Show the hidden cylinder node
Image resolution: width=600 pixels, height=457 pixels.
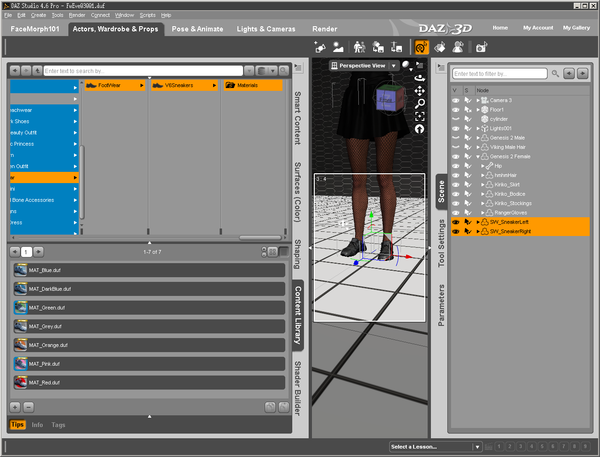click(455, 119)
